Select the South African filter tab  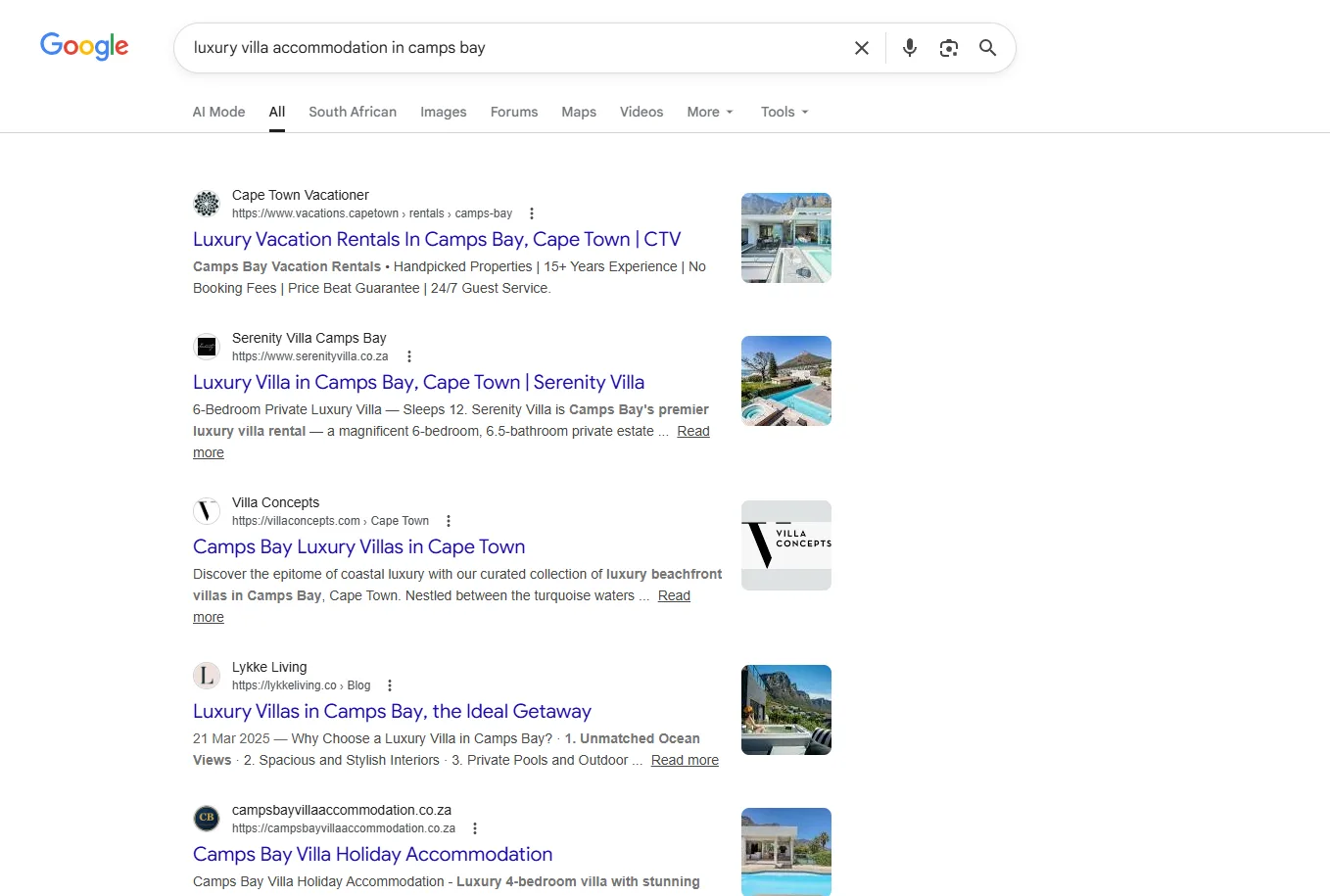pyautogui.click(x=353, y=112)
